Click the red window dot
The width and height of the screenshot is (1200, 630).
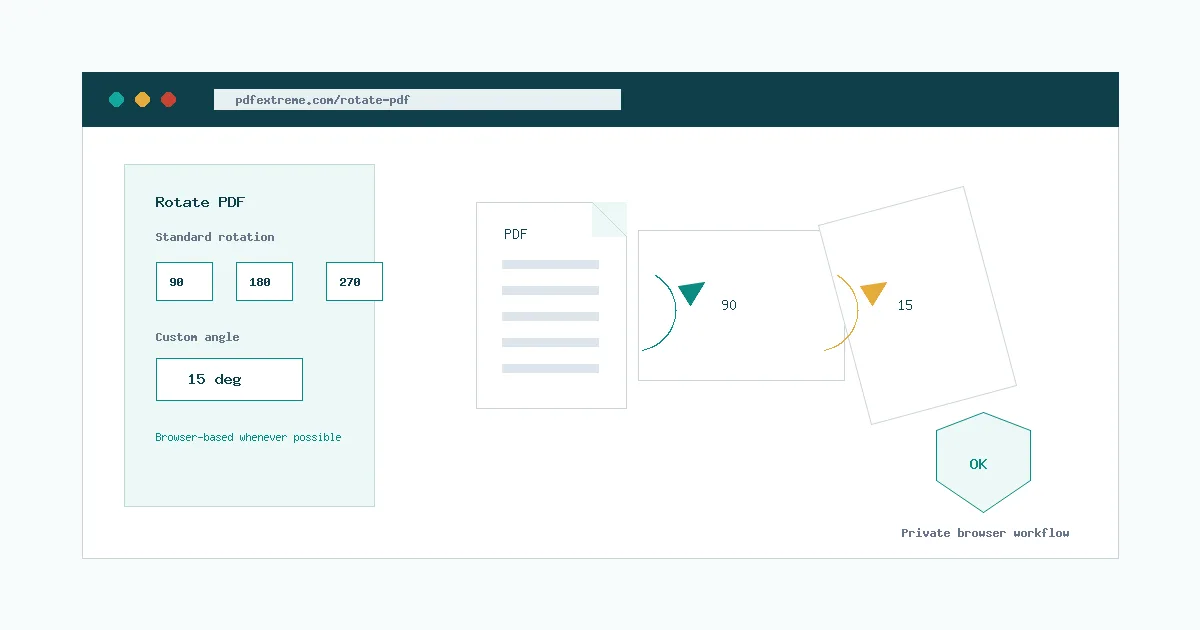(168, 99)
